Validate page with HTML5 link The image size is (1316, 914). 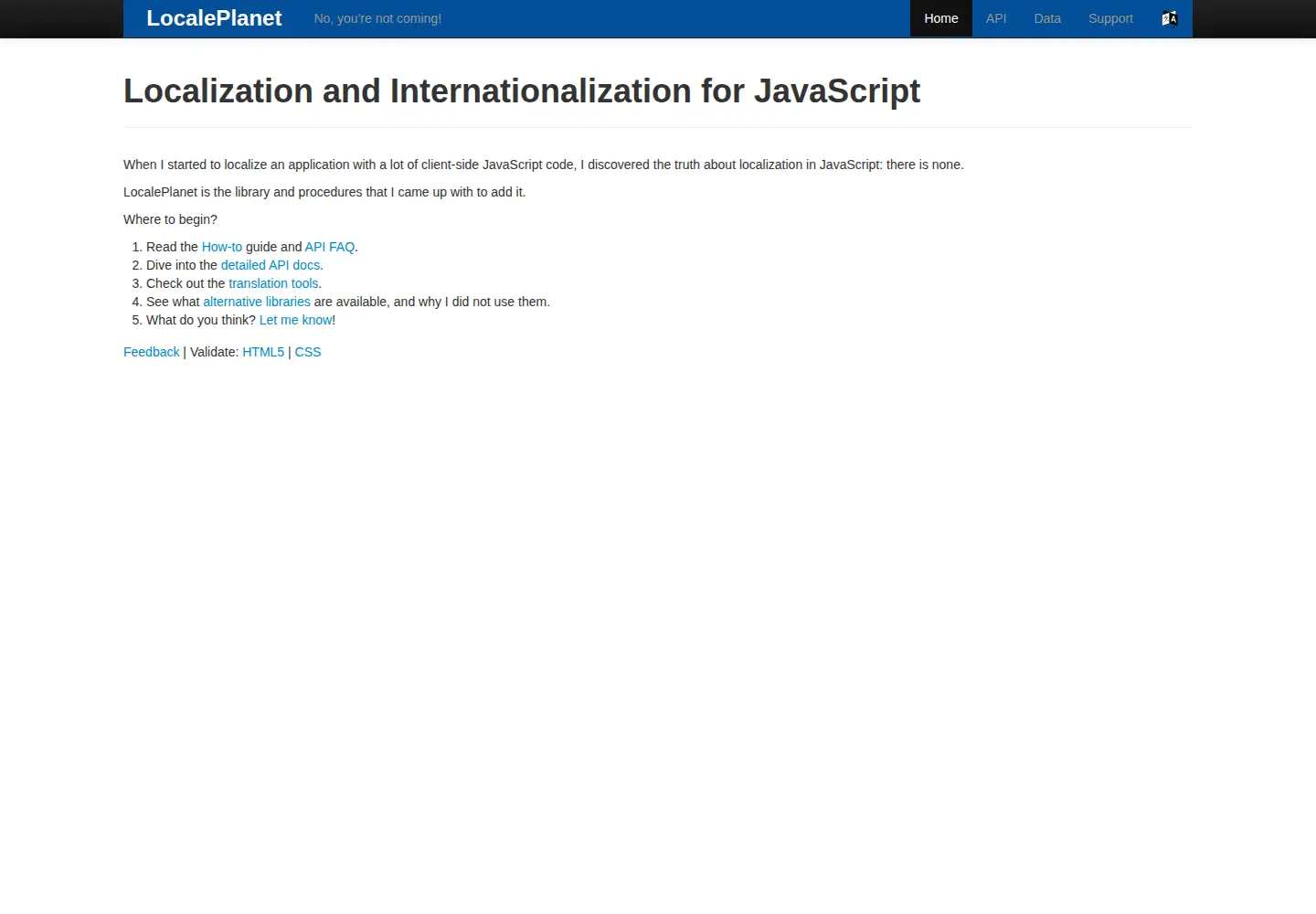click(x=263, y=352)
